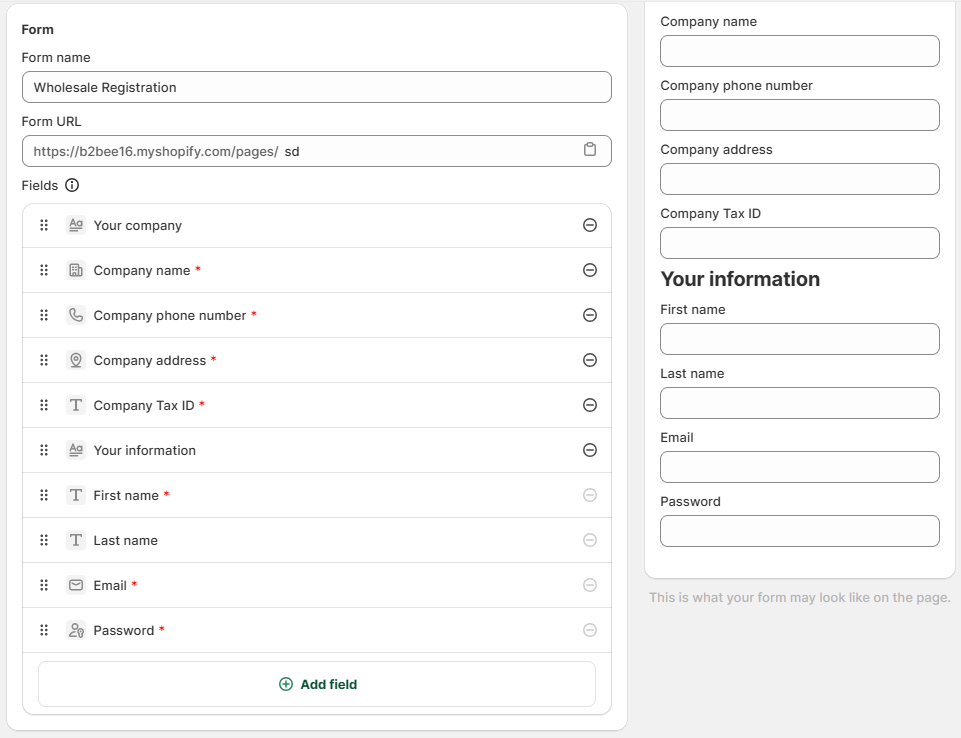Focus the preview Last name input

coord(800,403)
